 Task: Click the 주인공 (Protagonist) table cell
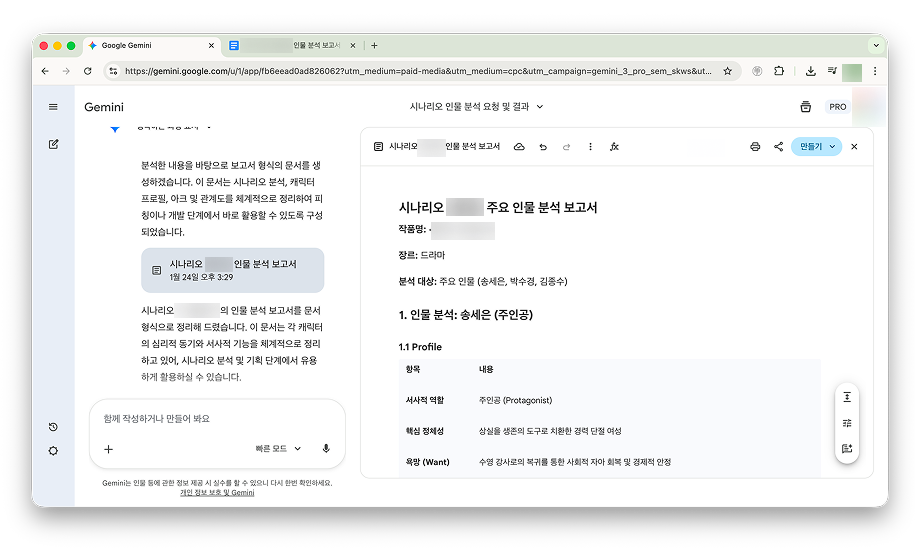(x=515, y=400)
